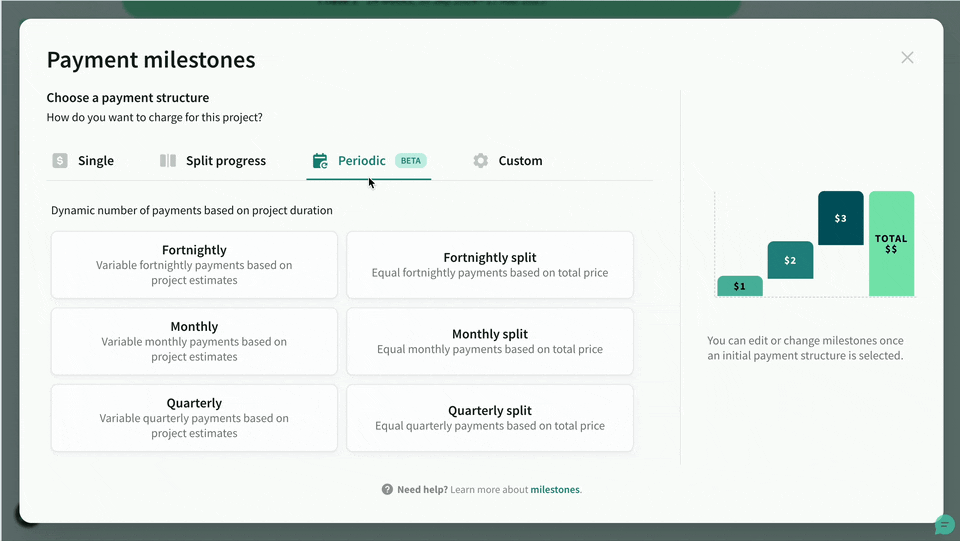Screen dimensions: 960x541
Task: Click the split columns icon beside Split progress
Action: 168,161
